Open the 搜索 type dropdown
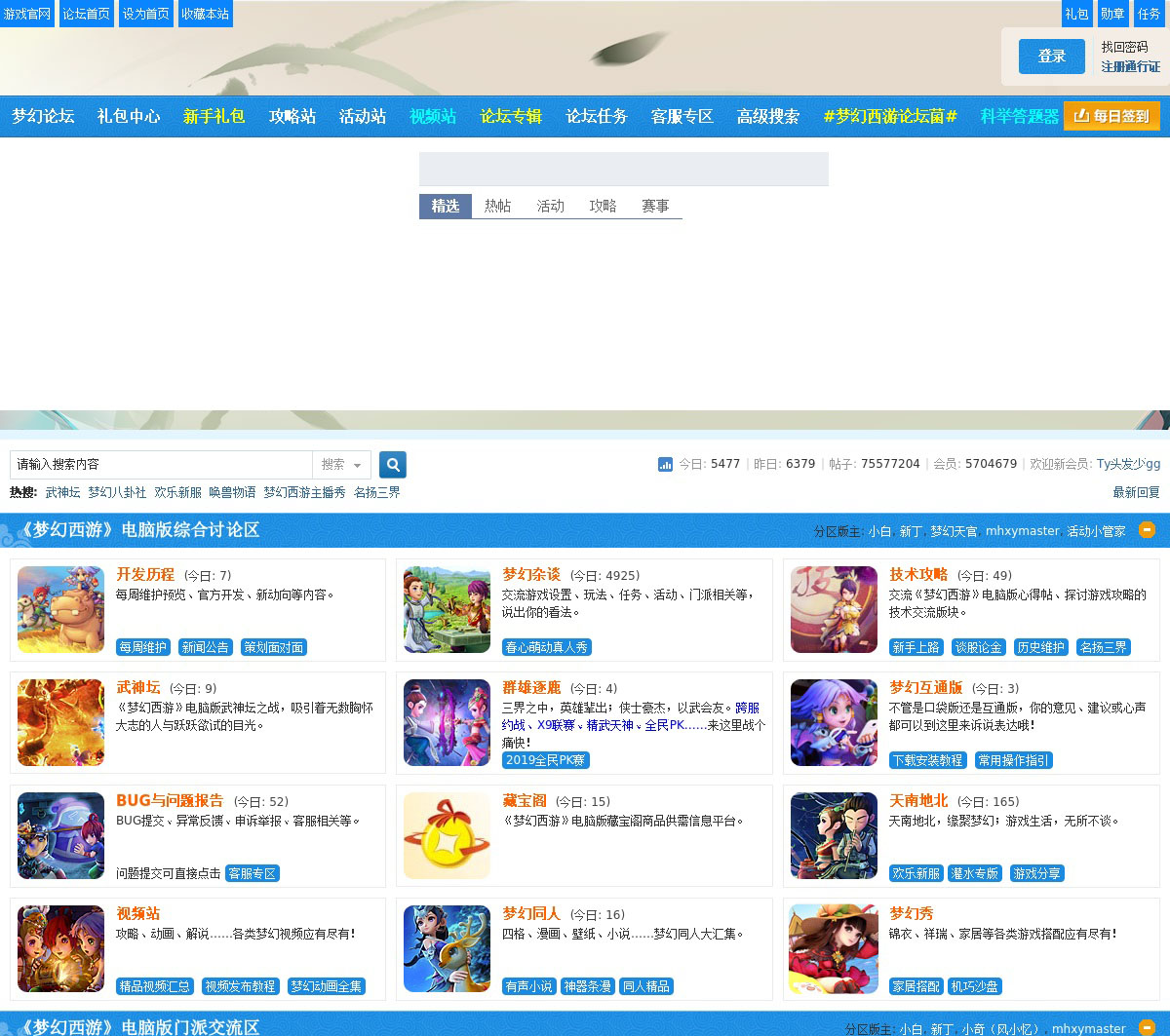 pos(341,464)
